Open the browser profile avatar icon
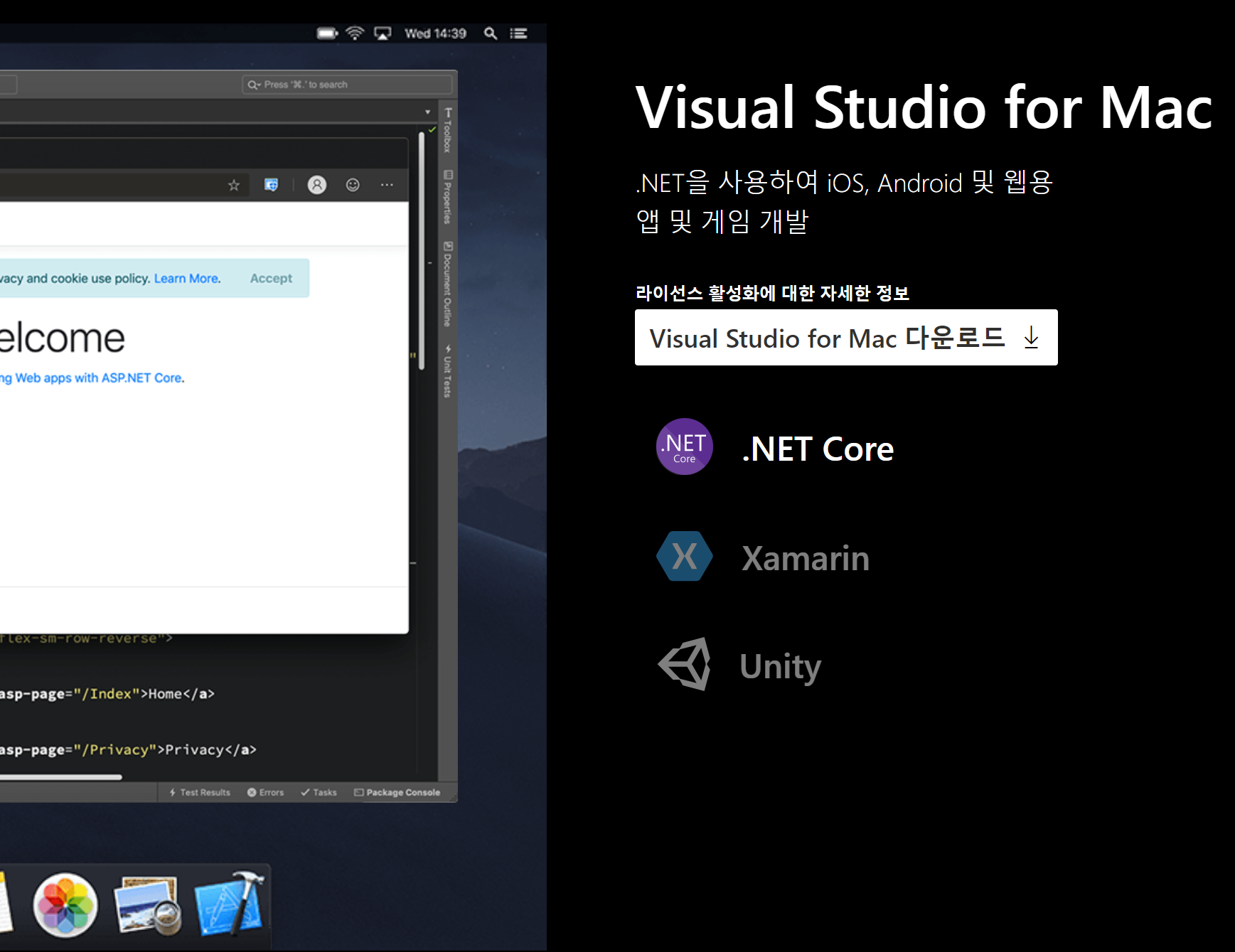This screenshot has height=952, width=1235. [316, 185]
